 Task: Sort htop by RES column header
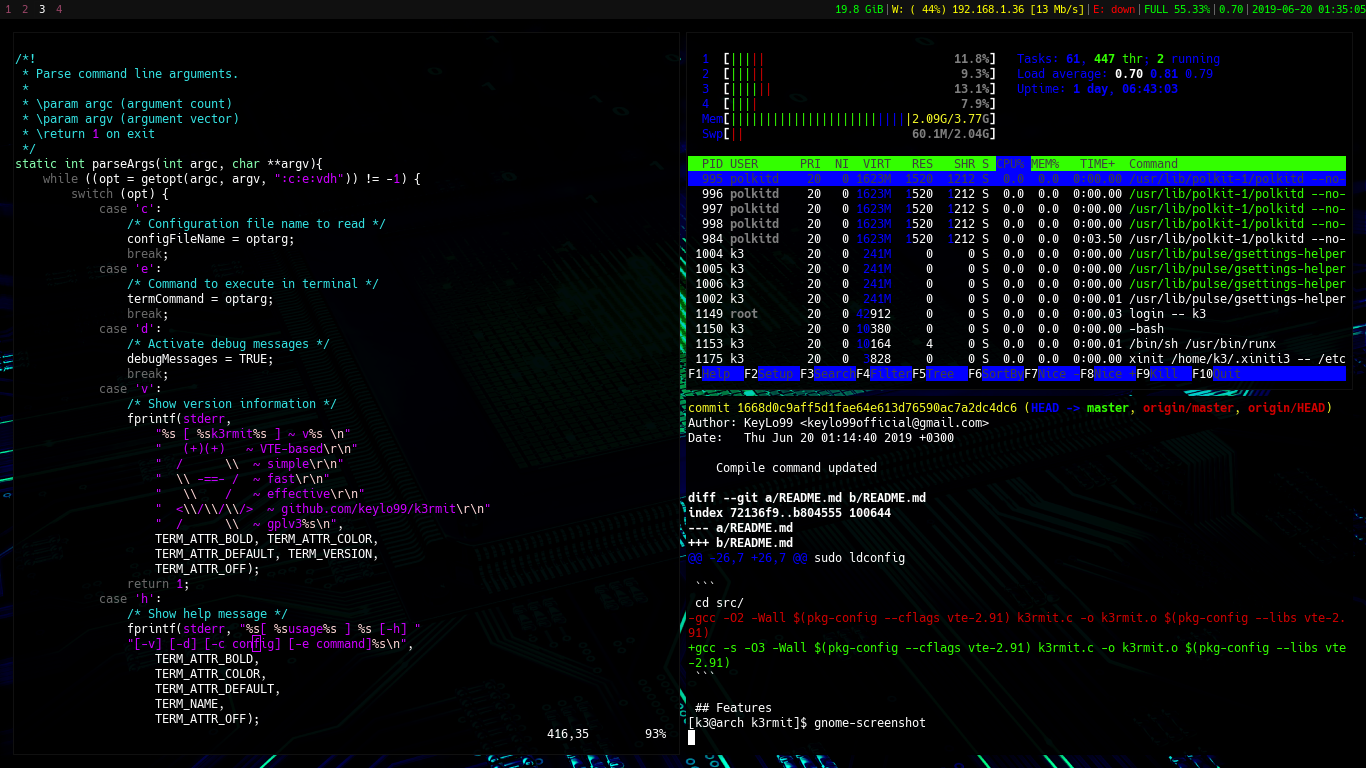[922, 164]
